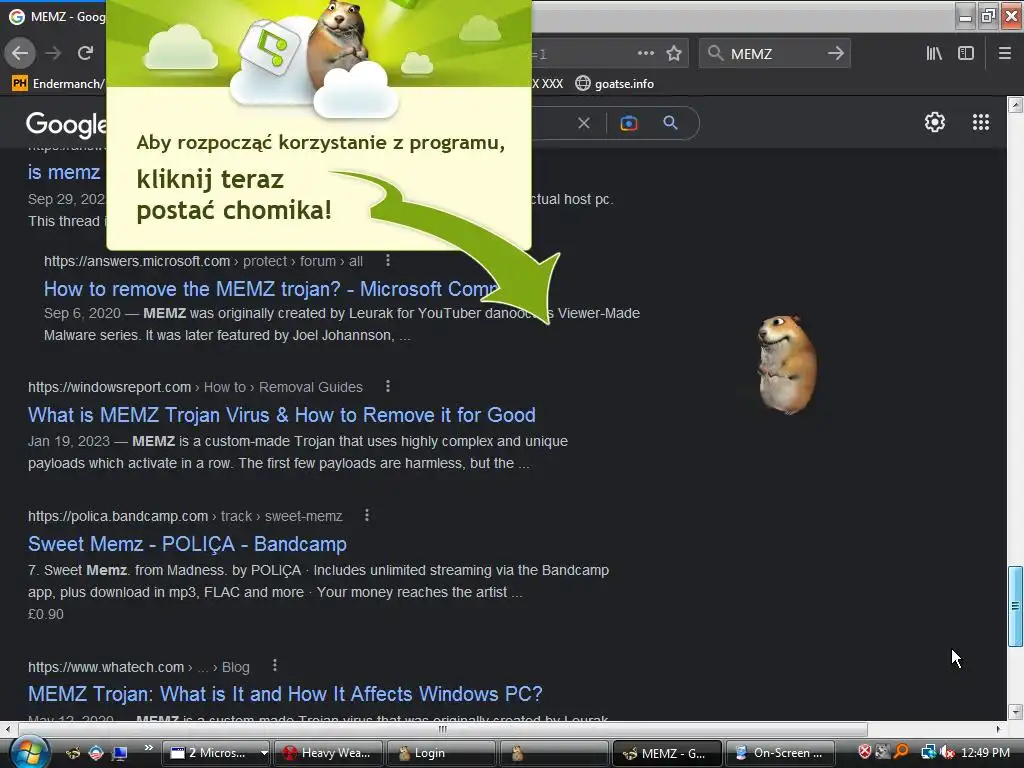Open Google quick settings gear
Image resolution: width=1024 pixels, height=768 pixels.
point(935,122)
